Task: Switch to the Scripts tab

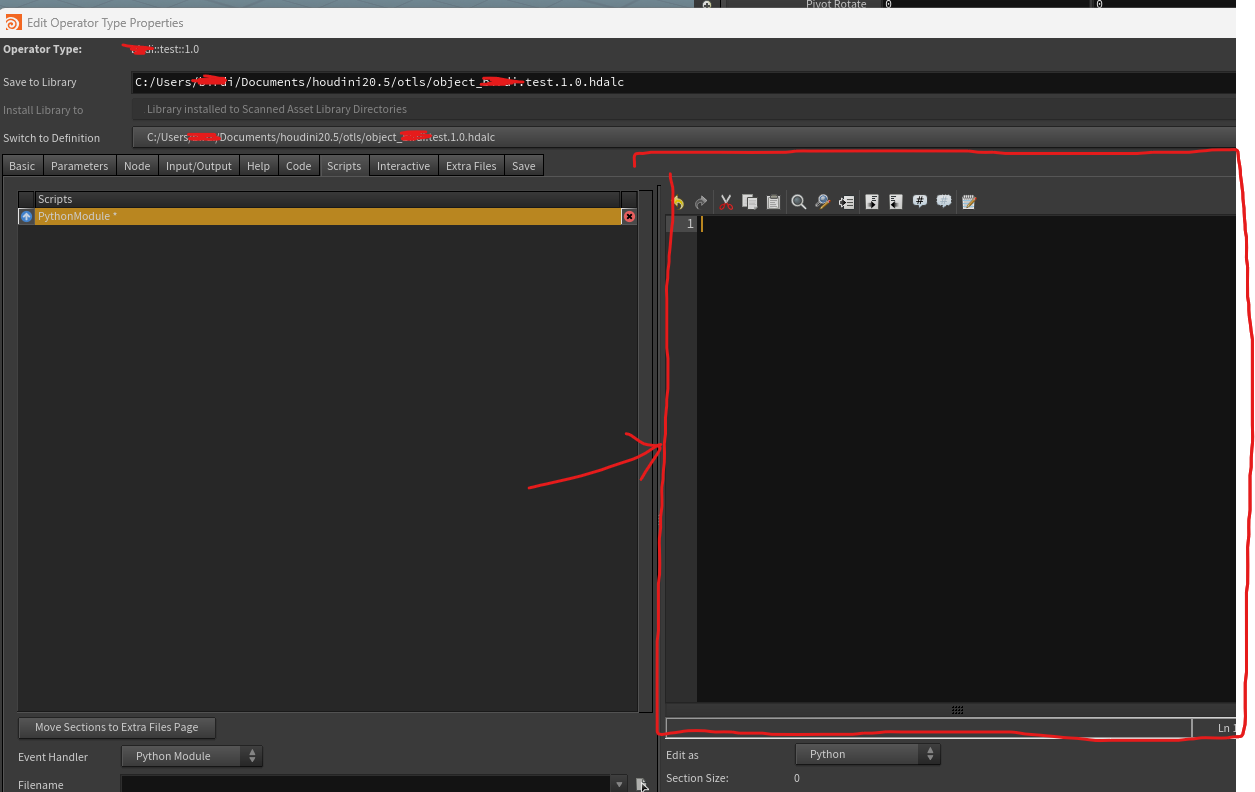Action: click(x=344, y=166)
